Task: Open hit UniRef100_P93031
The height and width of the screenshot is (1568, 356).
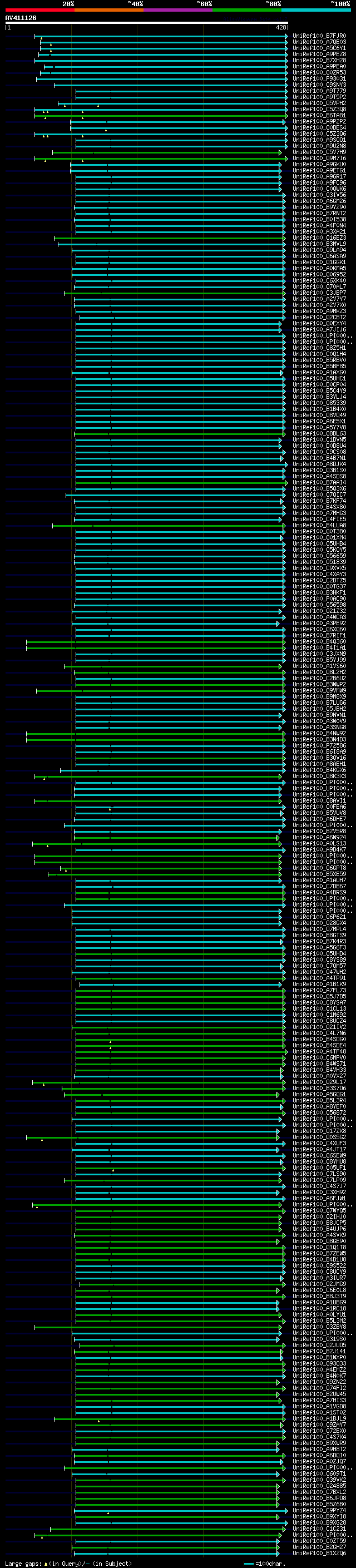Action: [x=319, y=78]
